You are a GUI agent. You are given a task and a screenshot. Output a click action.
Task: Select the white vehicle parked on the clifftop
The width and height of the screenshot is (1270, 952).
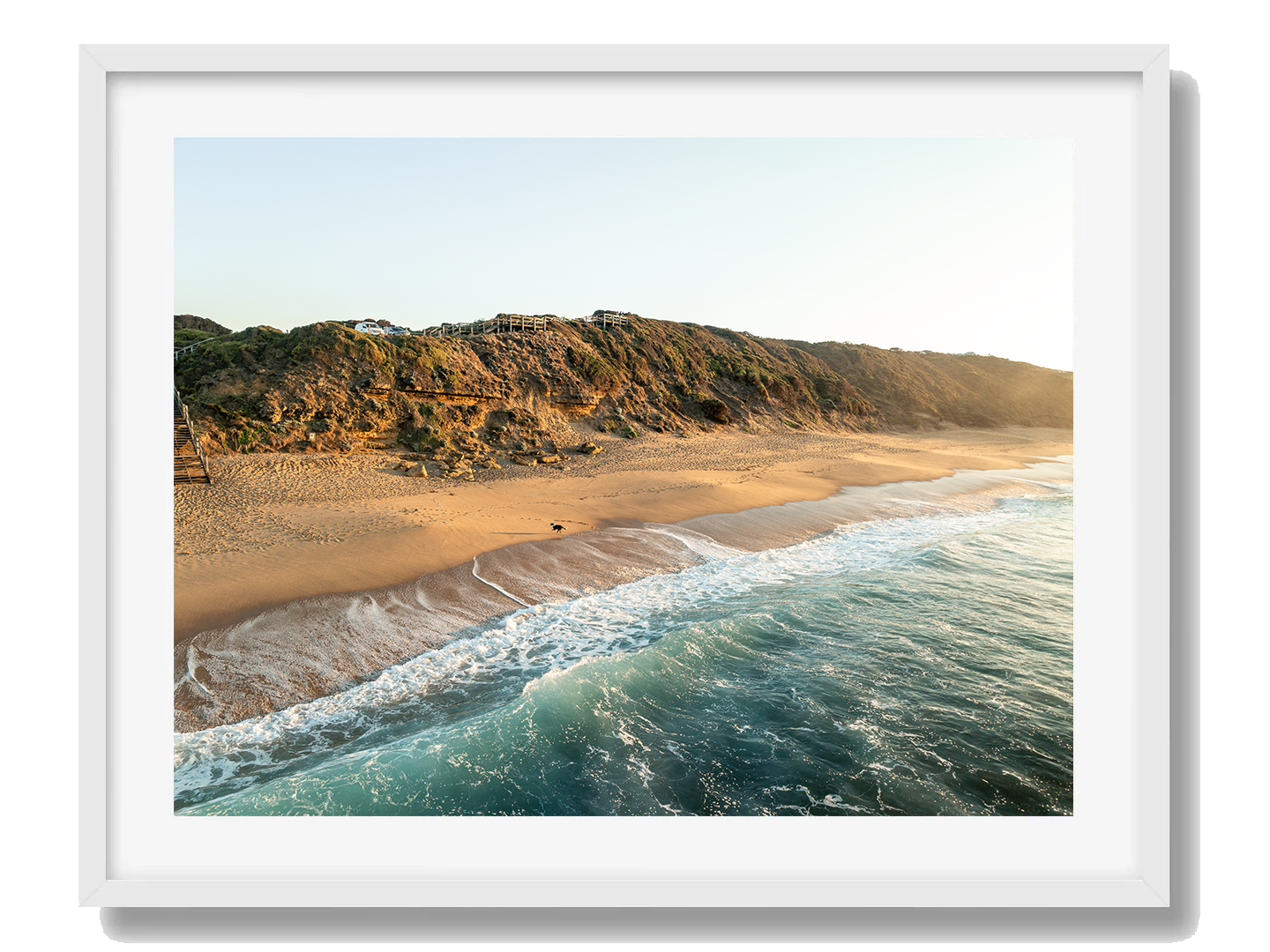click(370, 328)
